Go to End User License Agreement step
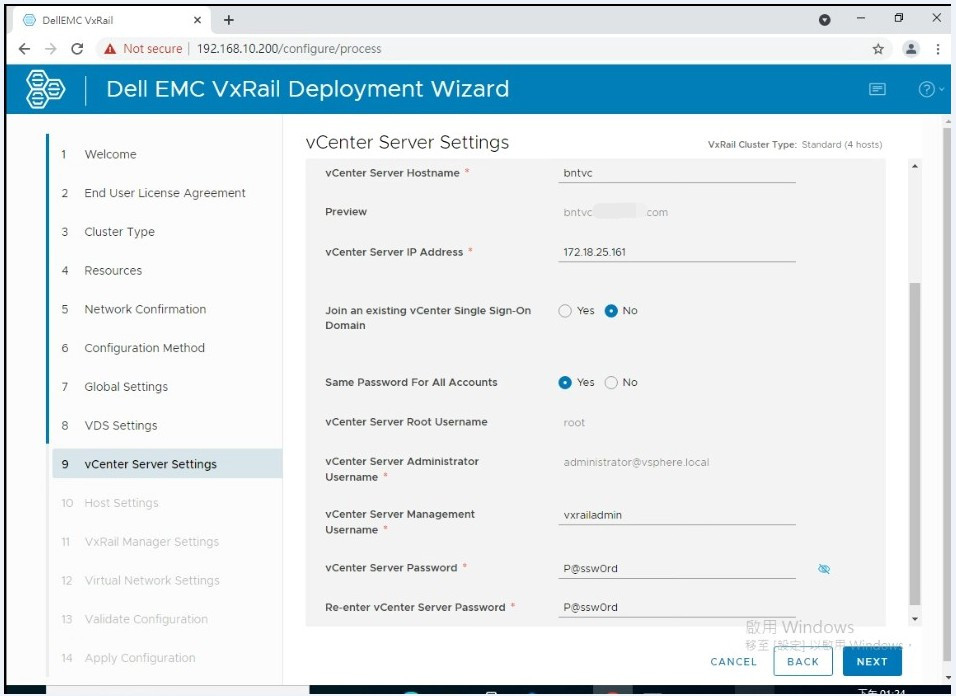The height and width of the screenshot is (696, 956). coord(165,193)
